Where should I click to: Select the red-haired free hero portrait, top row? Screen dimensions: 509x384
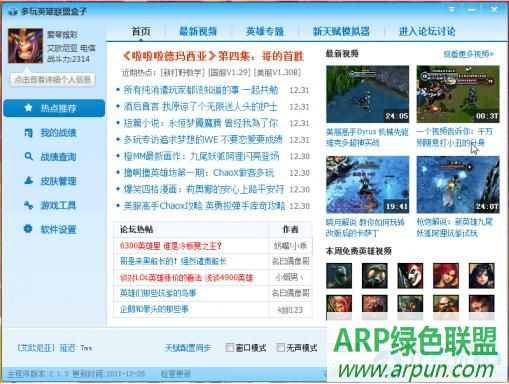446,276
